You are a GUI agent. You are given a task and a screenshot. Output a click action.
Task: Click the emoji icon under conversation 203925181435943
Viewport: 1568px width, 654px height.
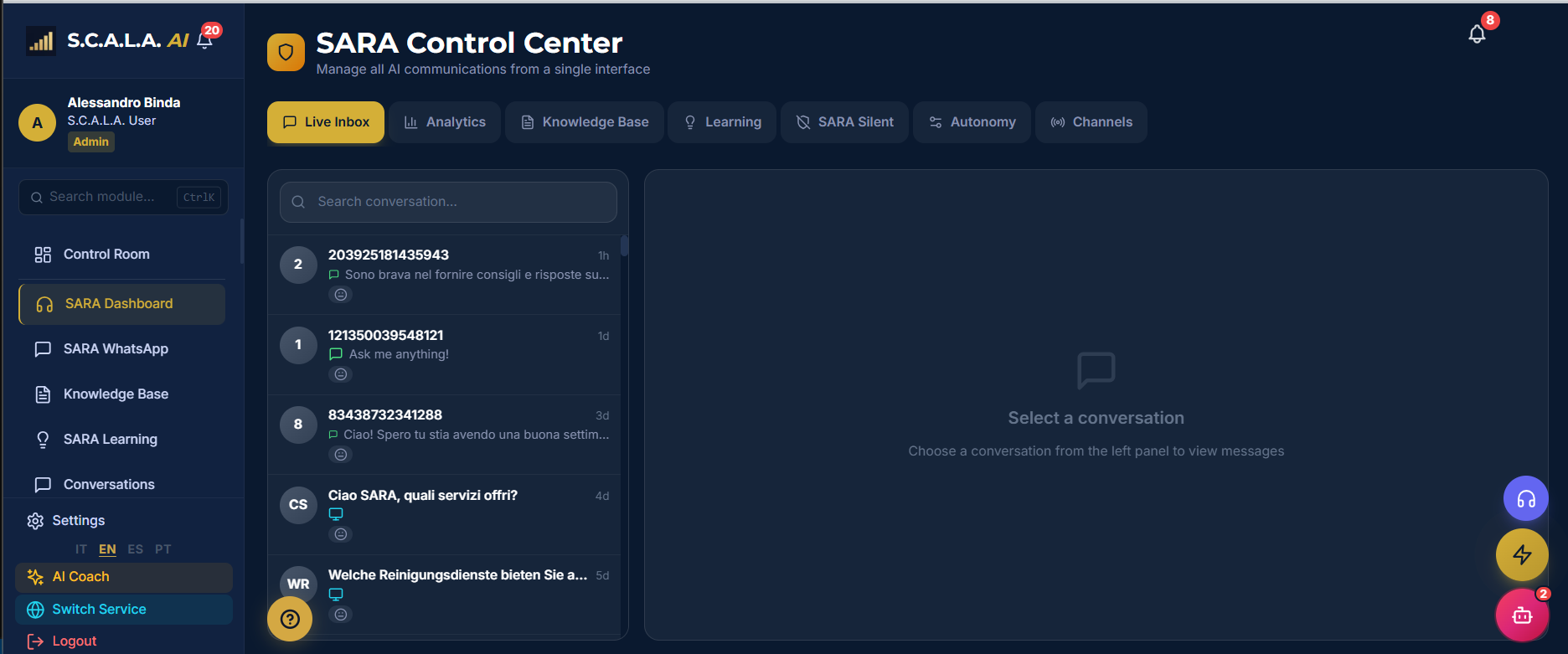click(x=341, y=295)
